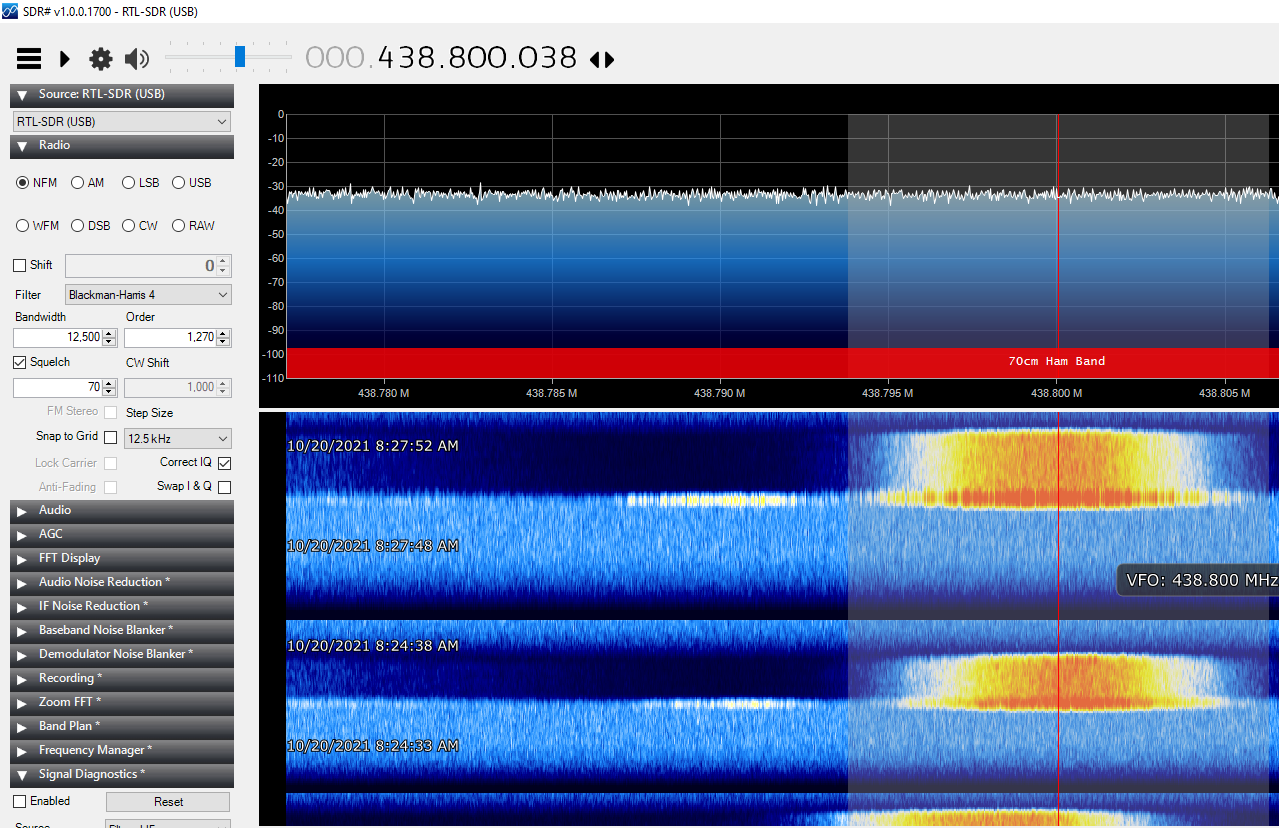Click the volume slider handle
This screenshot has width=1279, height=828.
[240, 57]
